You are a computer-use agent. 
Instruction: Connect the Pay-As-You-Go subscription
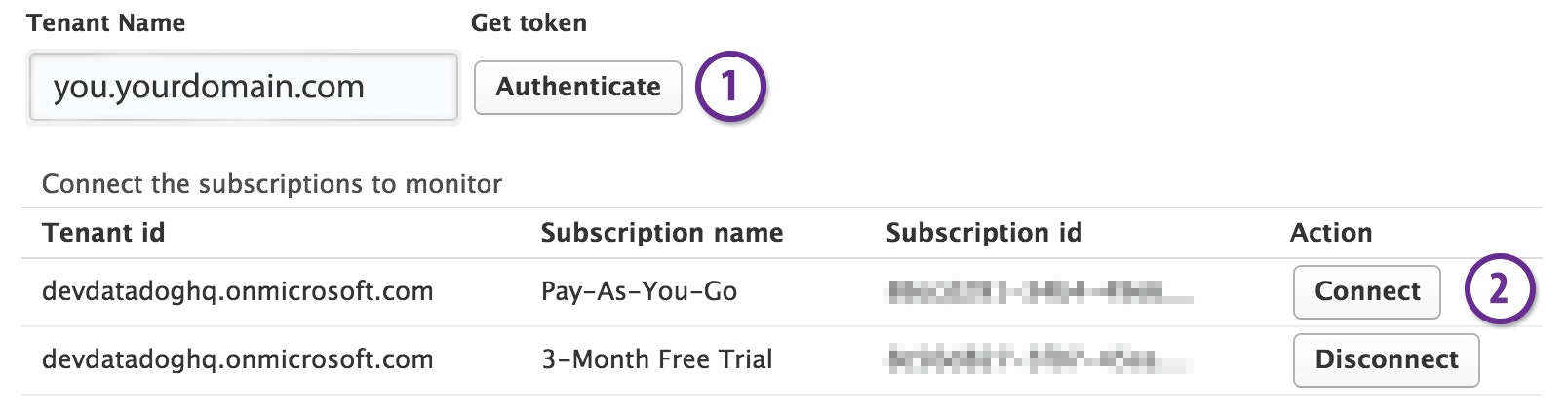(x=1366, y=291)
